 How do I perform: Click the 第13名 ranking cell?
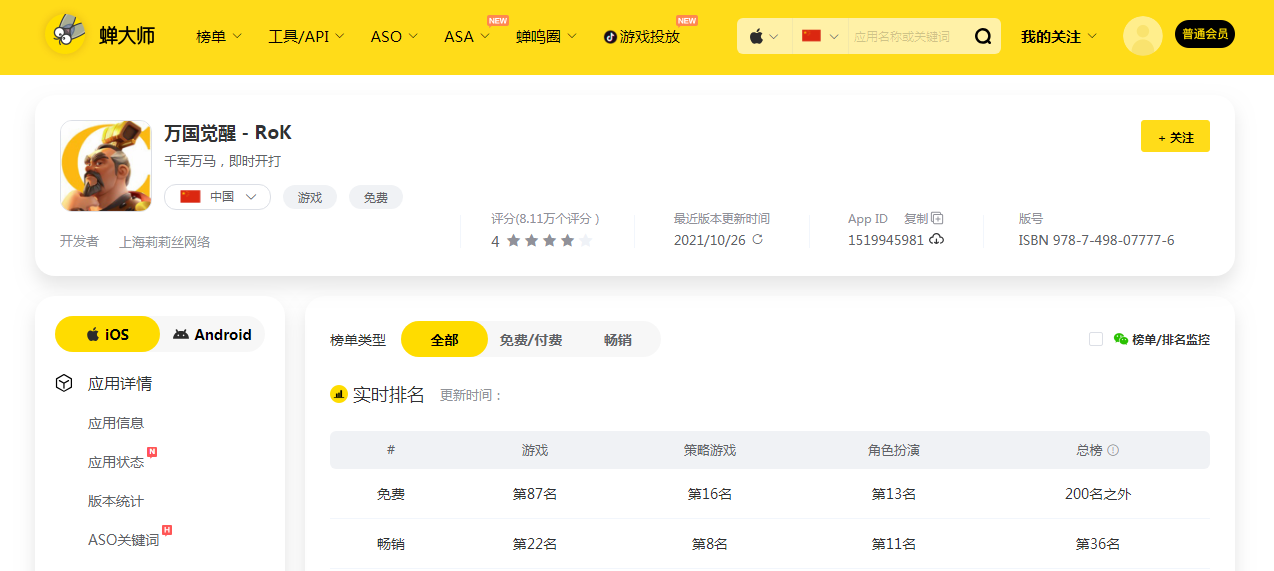point(894,494)
